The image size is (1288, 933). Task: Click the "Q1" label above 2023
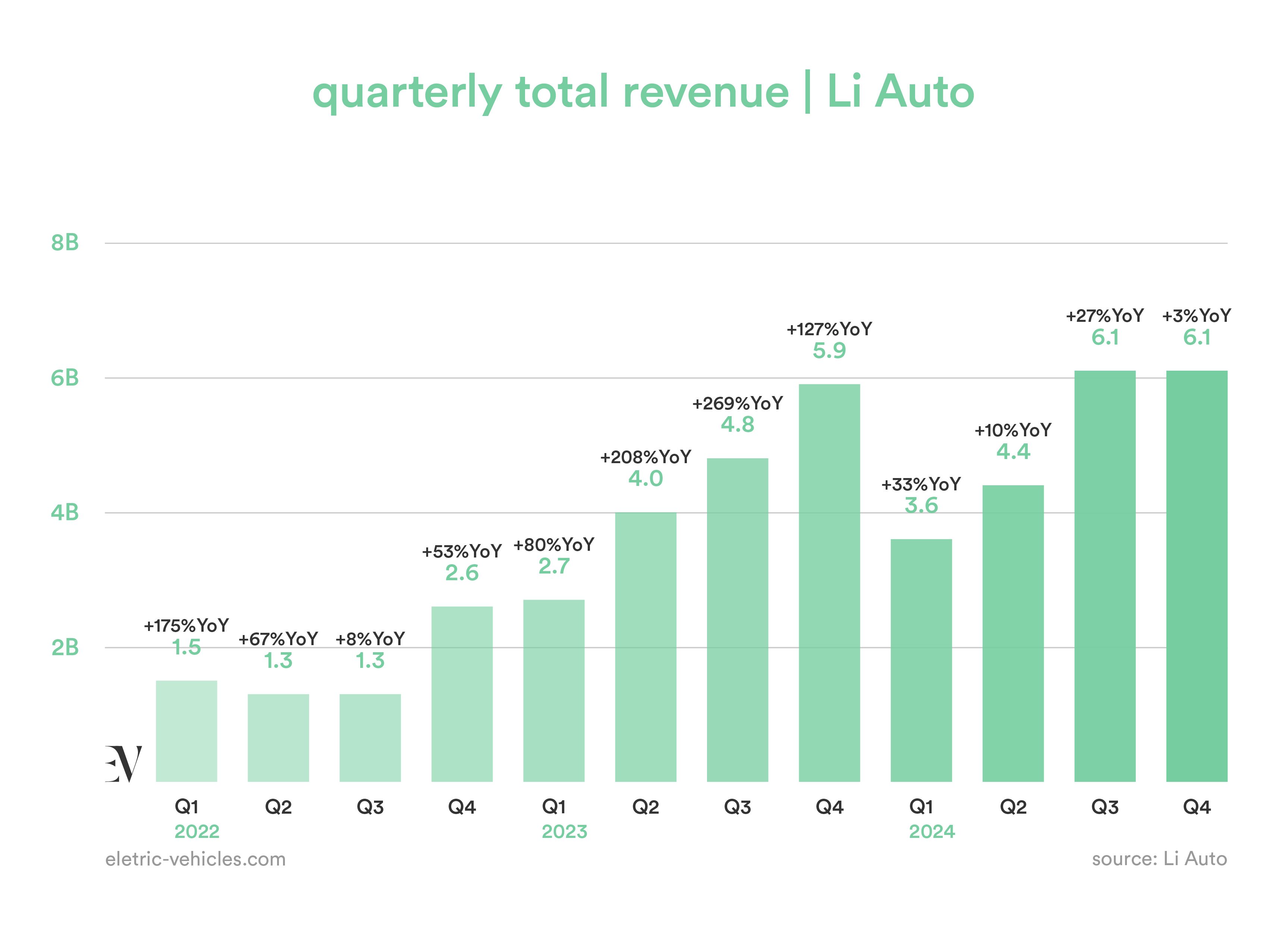[554, 807]
